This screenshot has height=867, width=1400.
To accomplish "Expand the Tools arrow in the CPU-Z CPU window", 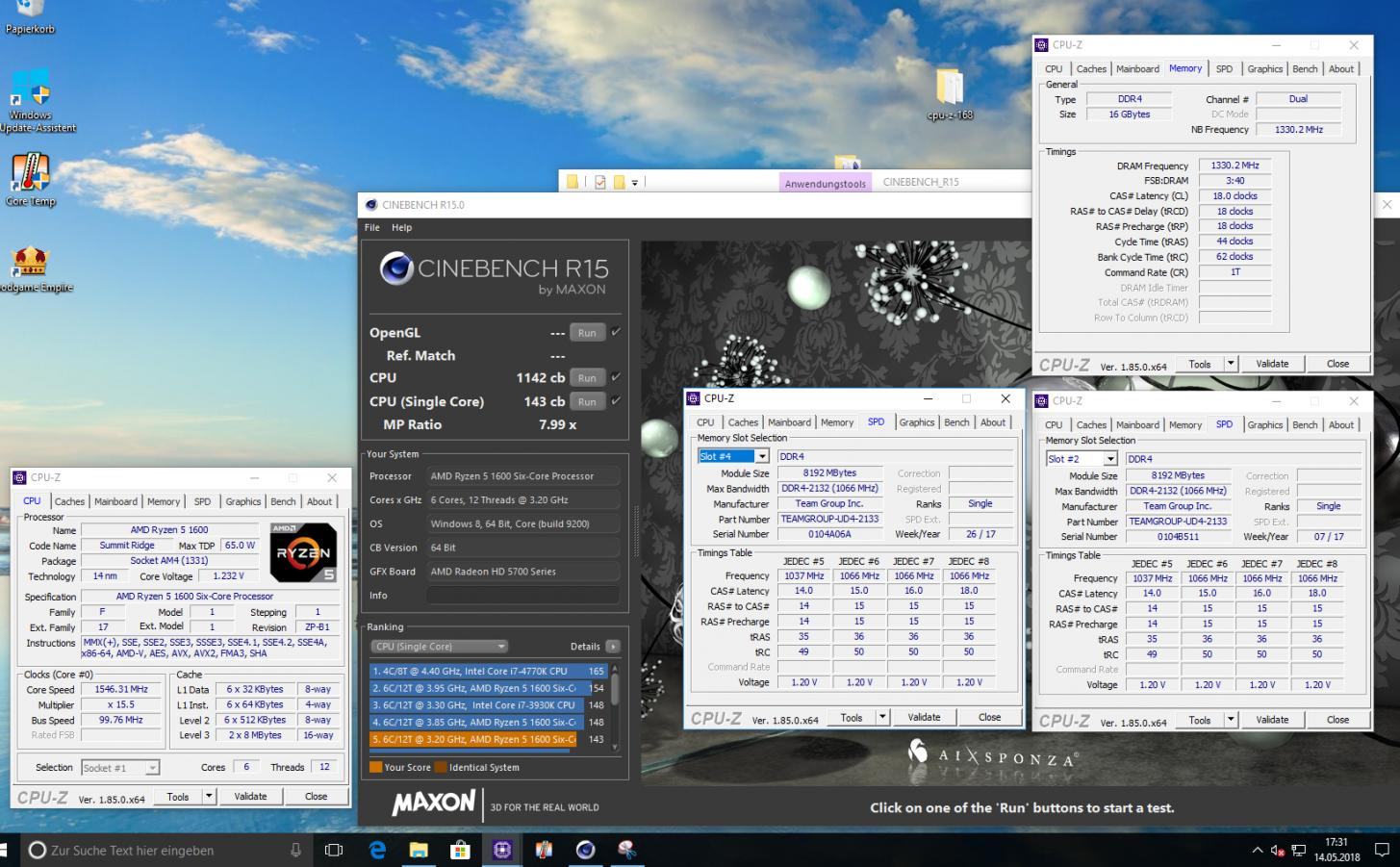I will click(209, 797).
